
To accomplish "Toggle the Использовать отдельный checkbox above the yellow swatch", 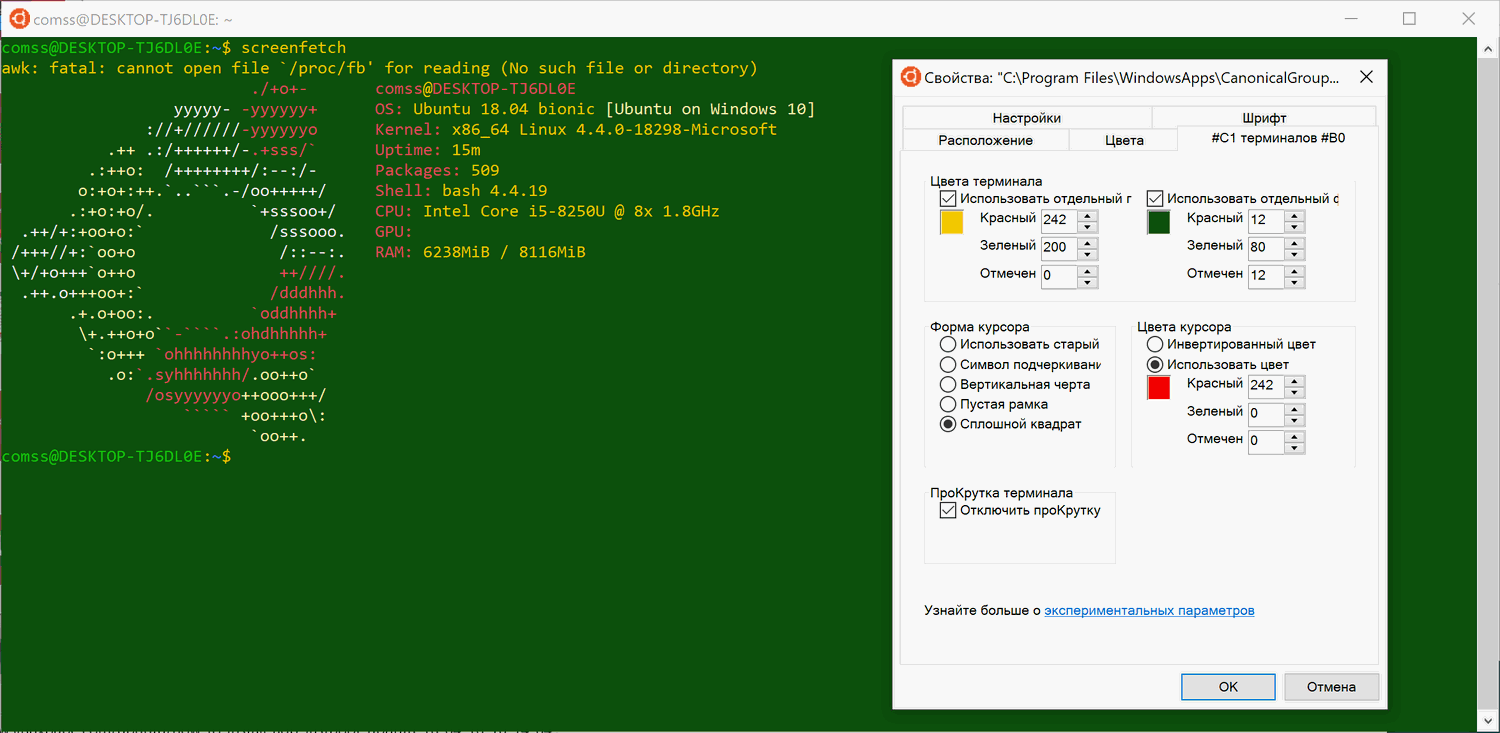I will click(x=948, y=199).
